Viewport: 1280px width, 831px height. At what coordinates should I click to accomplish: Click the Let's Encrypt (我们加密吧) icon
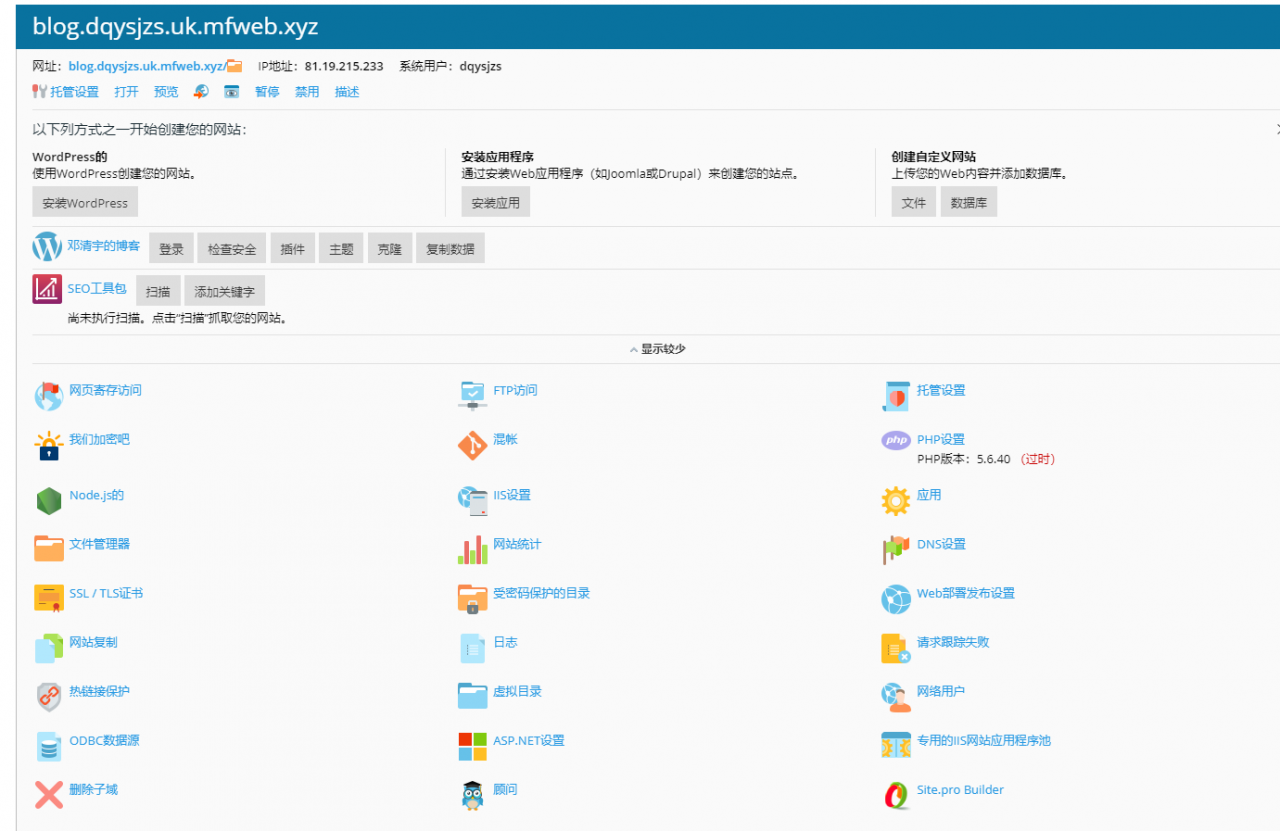point(48,446)
